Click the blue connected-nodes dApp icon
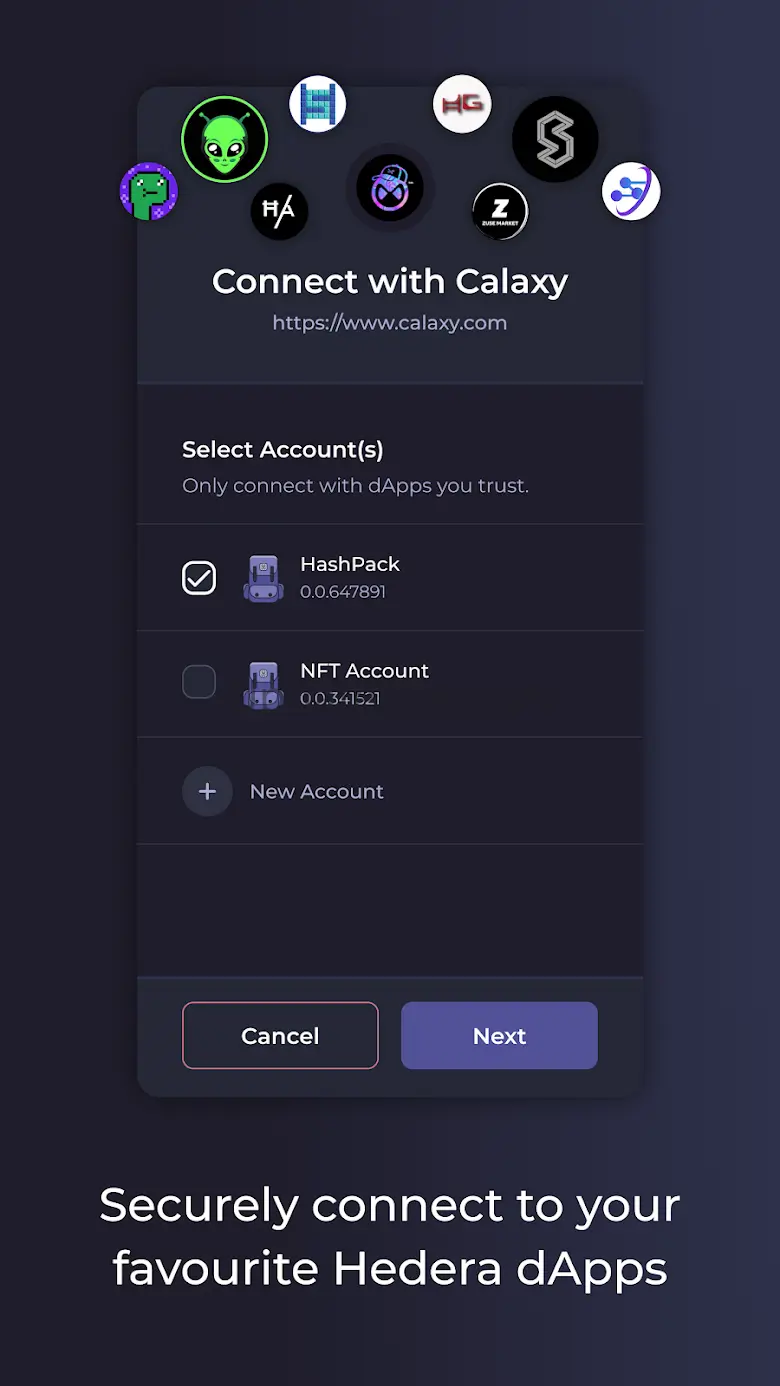Image resolution: width=780 pixels, height=1386 pixels. [x=631, y=192]
